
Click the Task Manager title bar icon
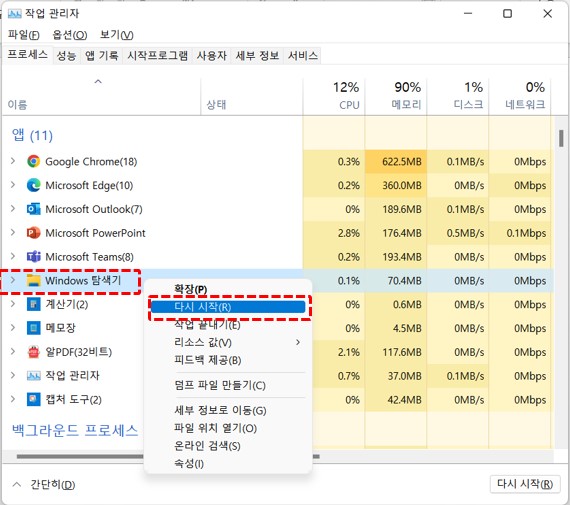[x=15, y=14]
